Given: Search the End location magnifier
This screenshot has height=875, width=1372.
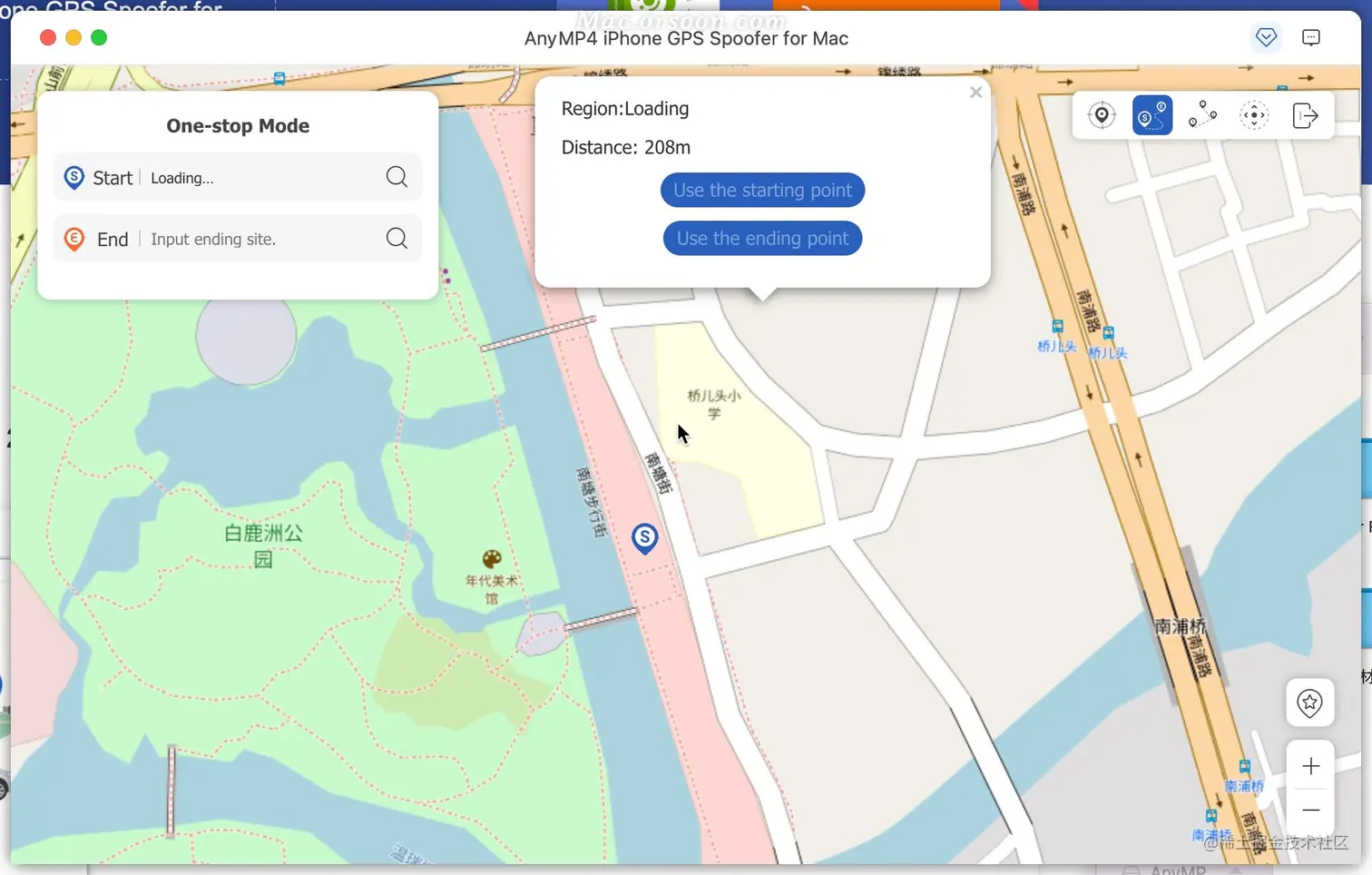Looking at the screenshot, I should [397, 238].
